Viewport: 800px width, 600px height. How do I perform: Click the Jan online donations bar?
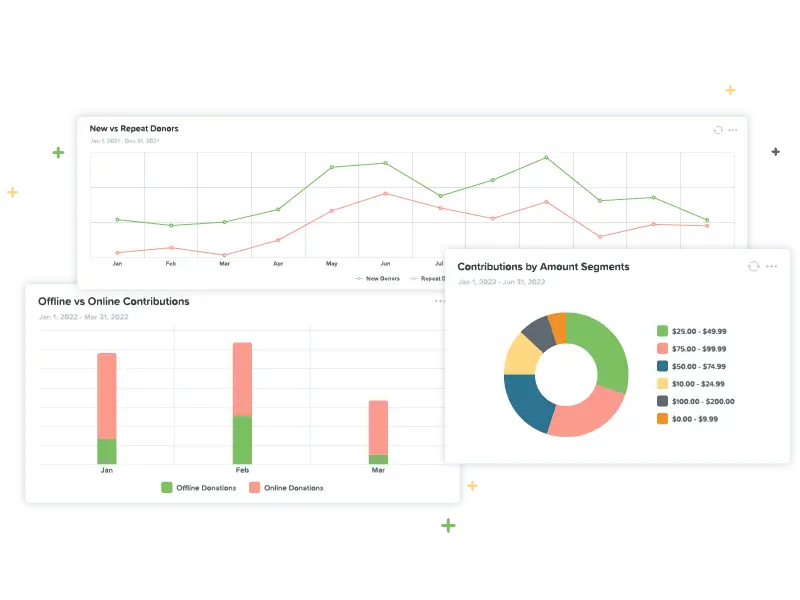coord(107,396)
